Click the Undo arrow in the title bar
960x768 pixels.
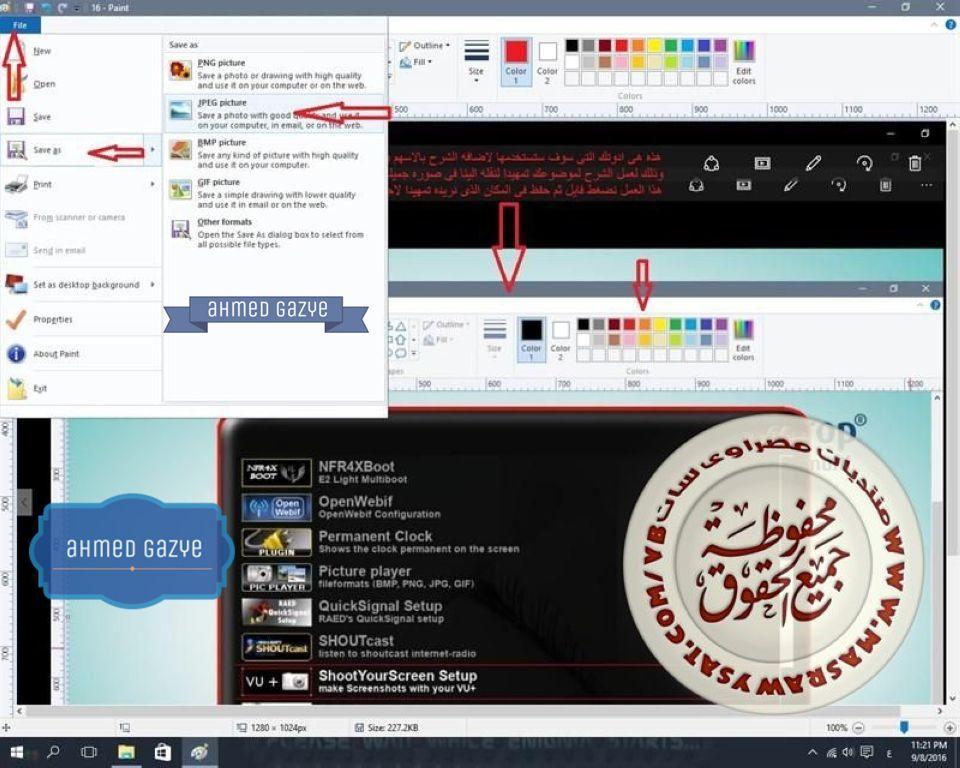47,7
